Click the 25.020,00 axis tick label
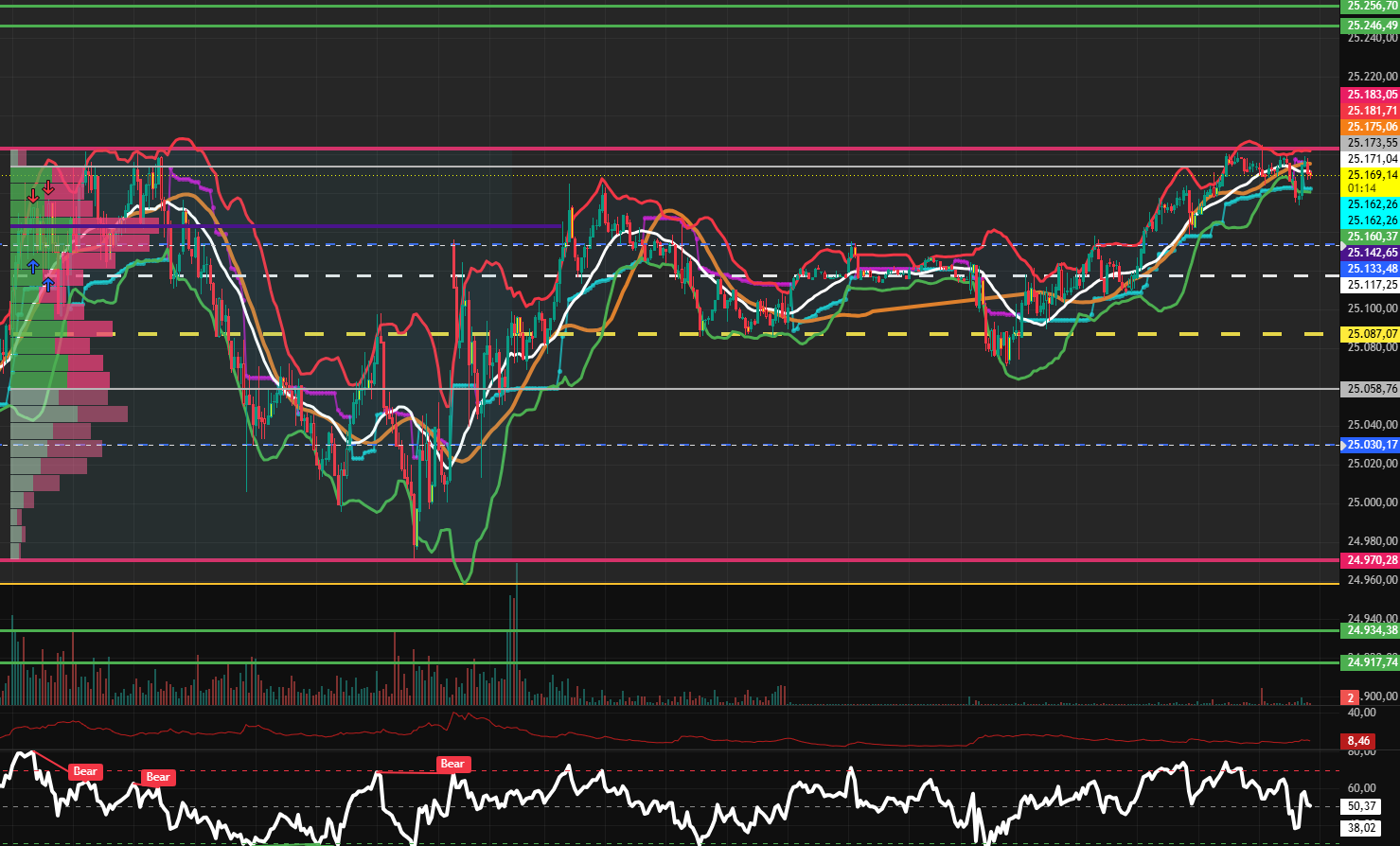Image resolution: width=1400 pixels, height=846 pixels. [1373, 464]
